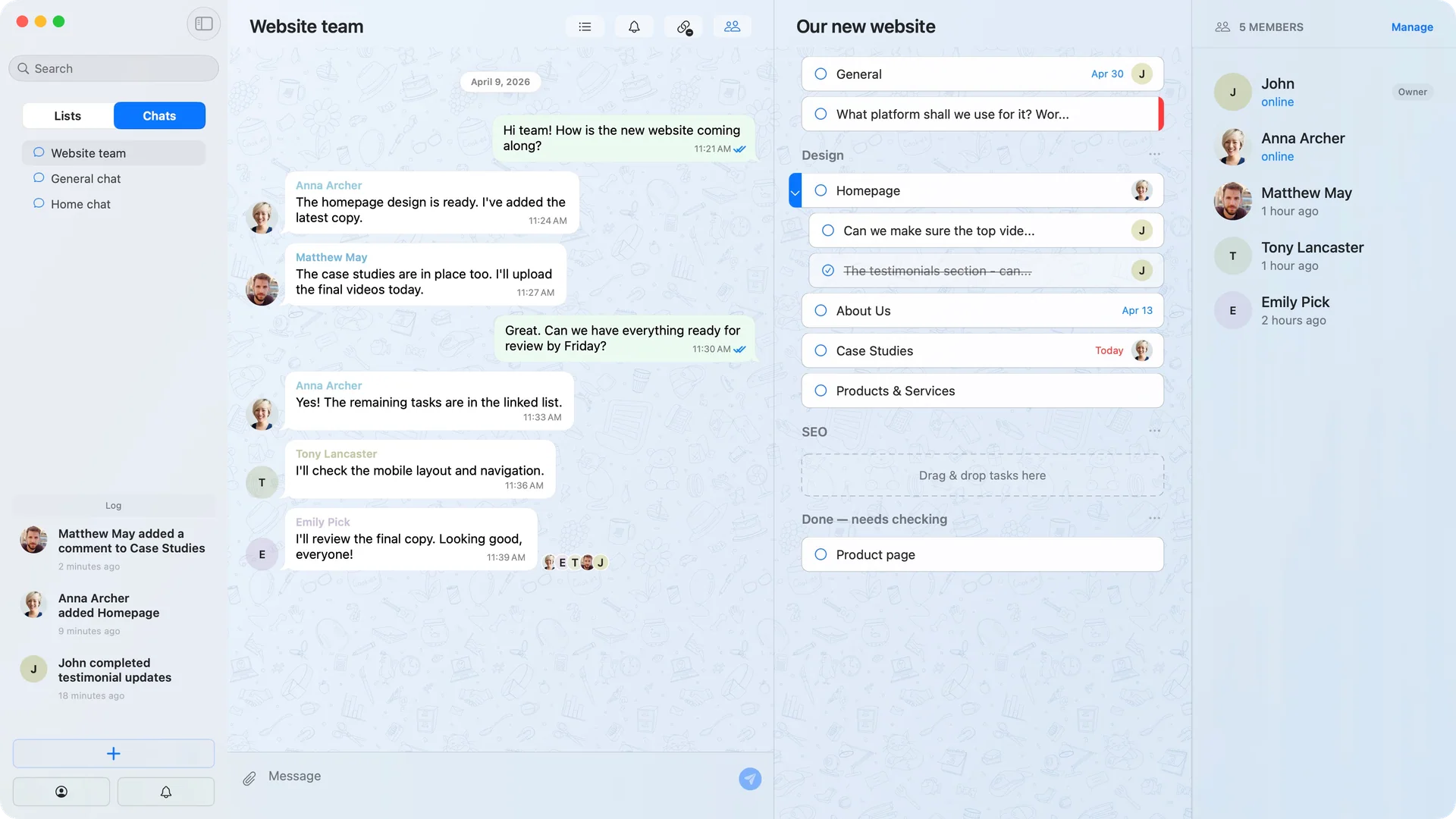
Task: Open the linked list icon in header
Action: tap(683, 27)
